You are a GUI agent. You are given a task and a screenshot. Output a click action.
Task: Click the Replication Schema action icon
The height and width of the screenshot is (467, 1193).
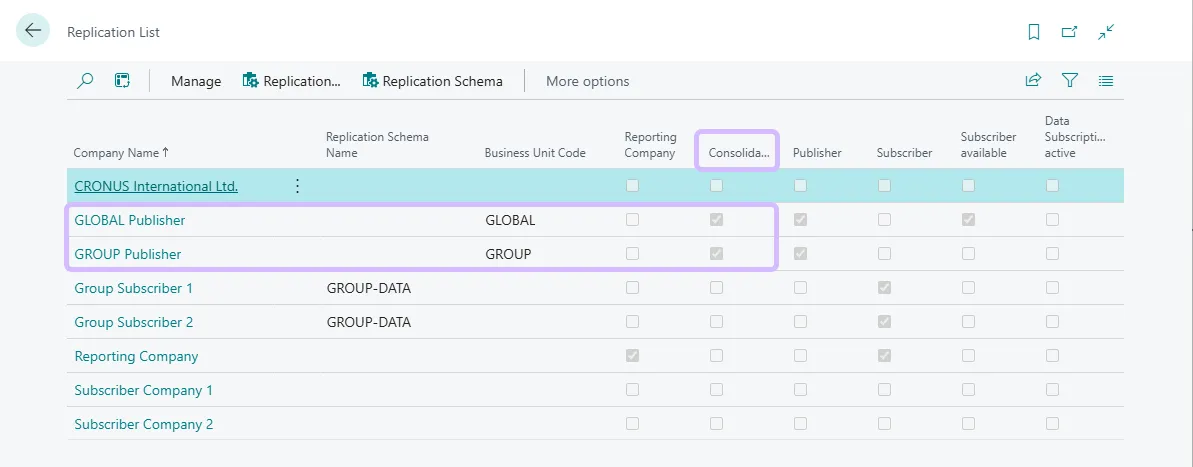coord(371,81)
